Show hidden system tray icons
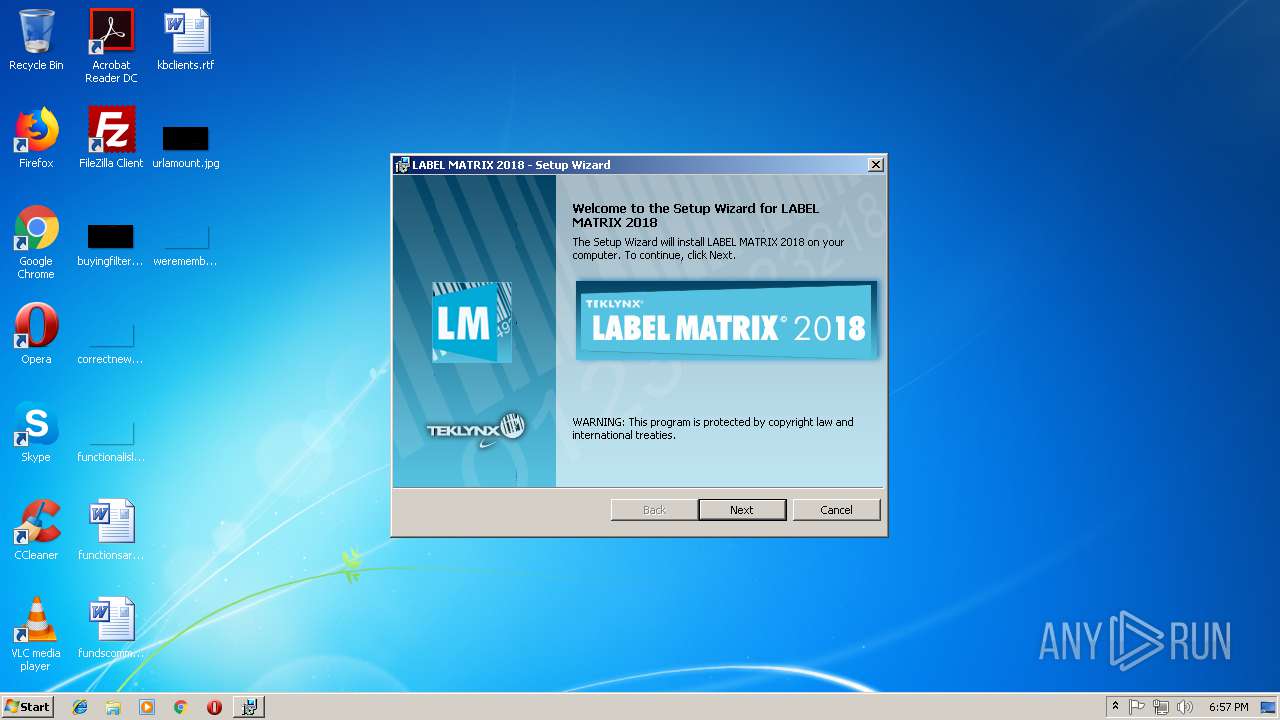The image size is (1280, 720). coord(1115,707)
